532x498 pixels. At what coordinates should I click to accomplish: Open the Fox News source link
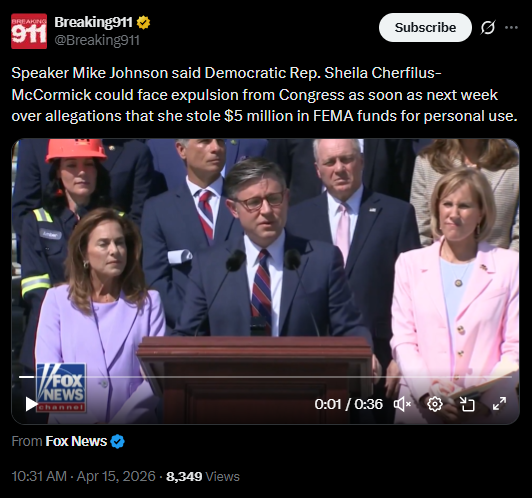pos(76,441)
